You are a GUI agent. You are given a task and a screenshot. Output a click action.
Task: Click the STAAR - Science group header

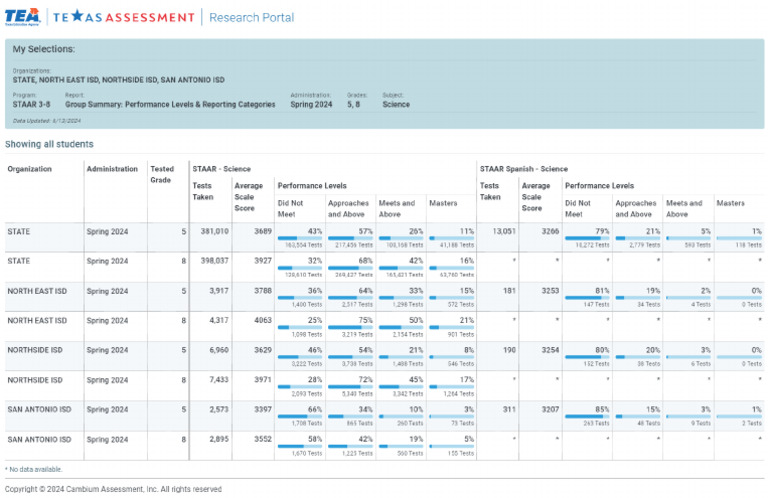tap(222, 169)
